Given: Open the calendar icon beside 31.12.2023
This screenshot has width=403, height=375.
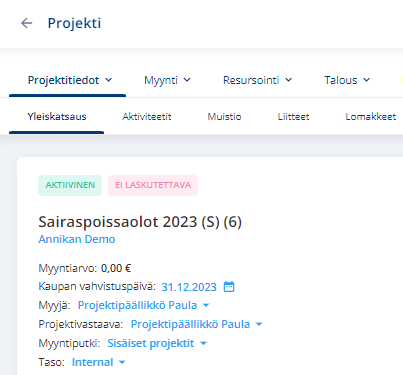Looking at the screenshot, I should pyautogui.click(x=229, y=287).
